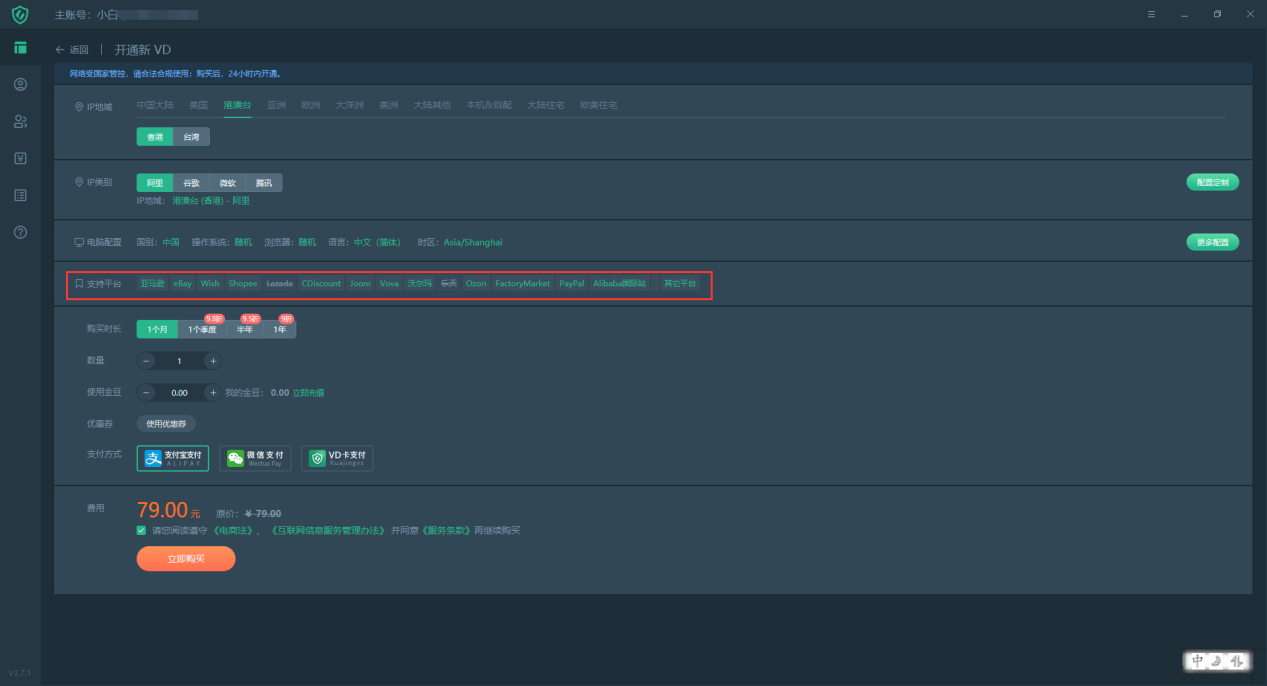
Task: Click the 更多配置 button
Action: click(x=1212, y=242)
